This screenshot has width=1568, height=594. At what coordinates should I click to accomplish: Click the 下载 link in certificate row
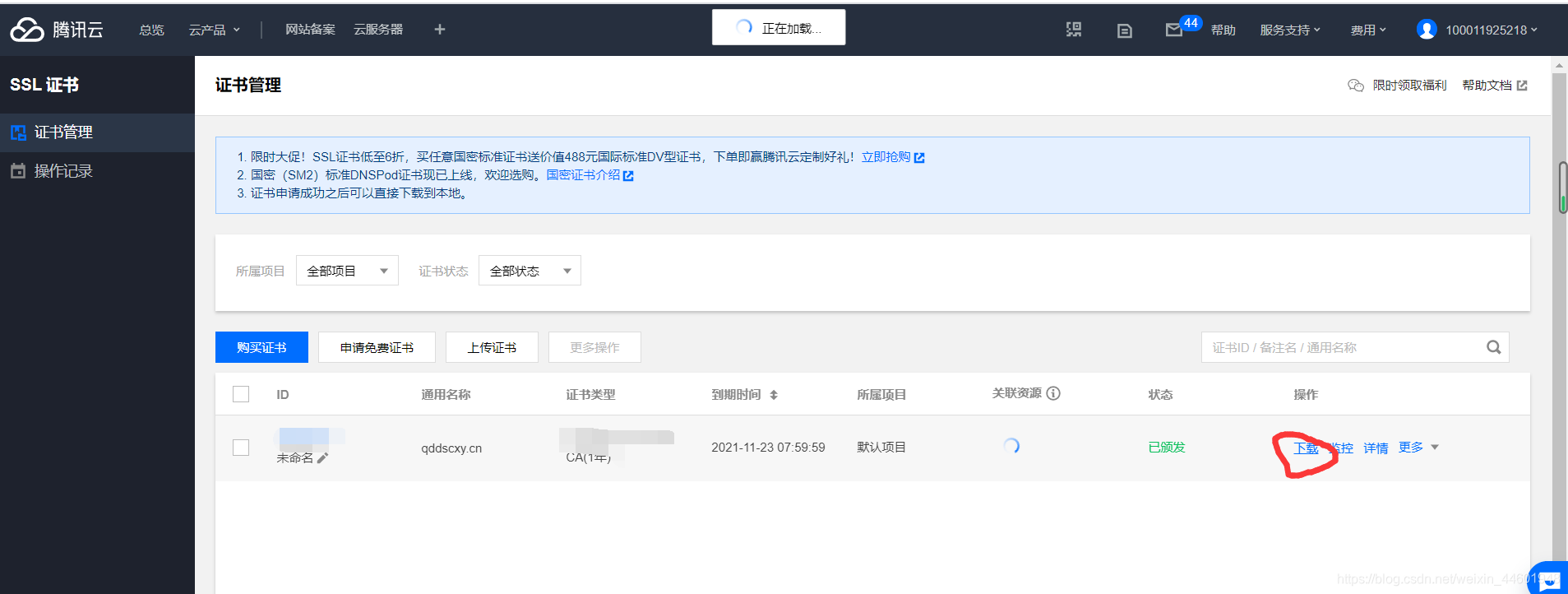point(1306,448)
